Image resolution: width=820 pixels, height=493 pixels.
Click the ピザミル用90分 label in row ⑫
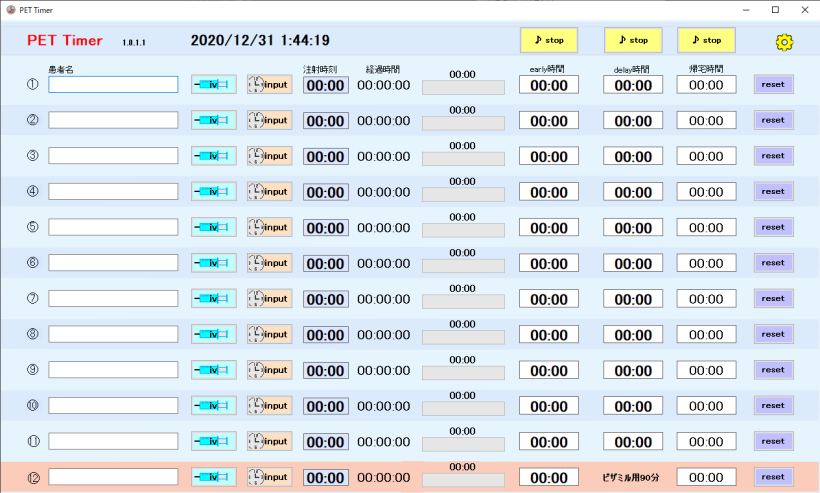(631, 477)
